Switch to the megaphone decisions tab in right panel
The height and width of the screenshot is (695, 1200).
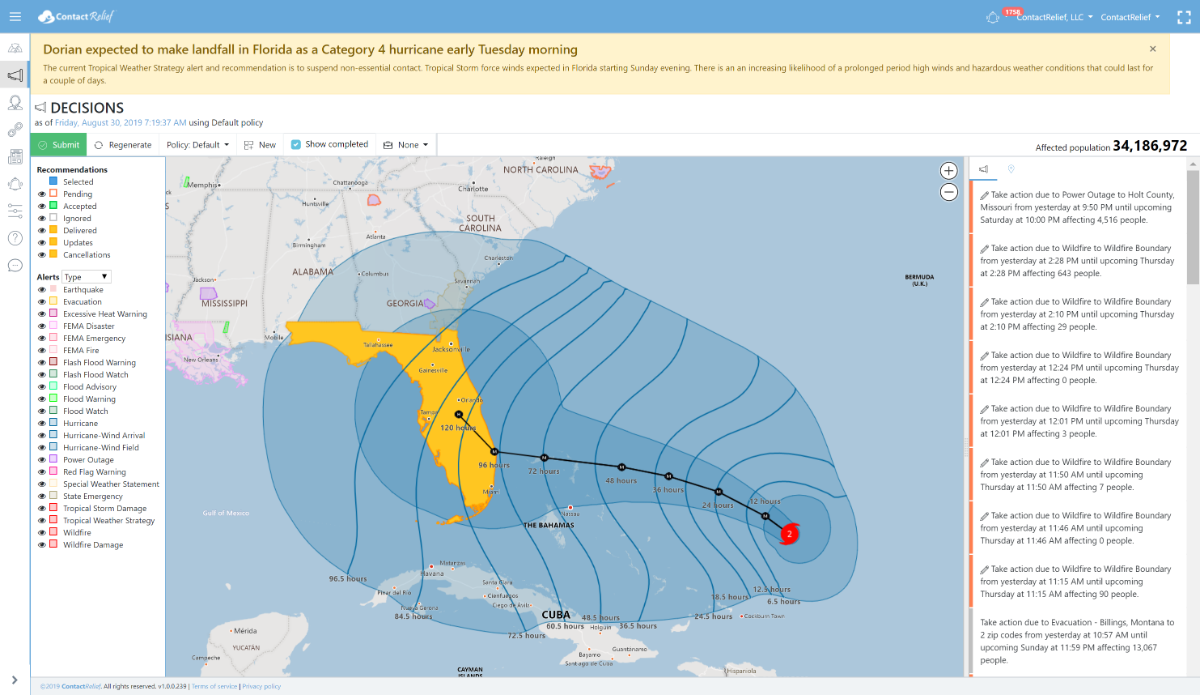point(984,169)
